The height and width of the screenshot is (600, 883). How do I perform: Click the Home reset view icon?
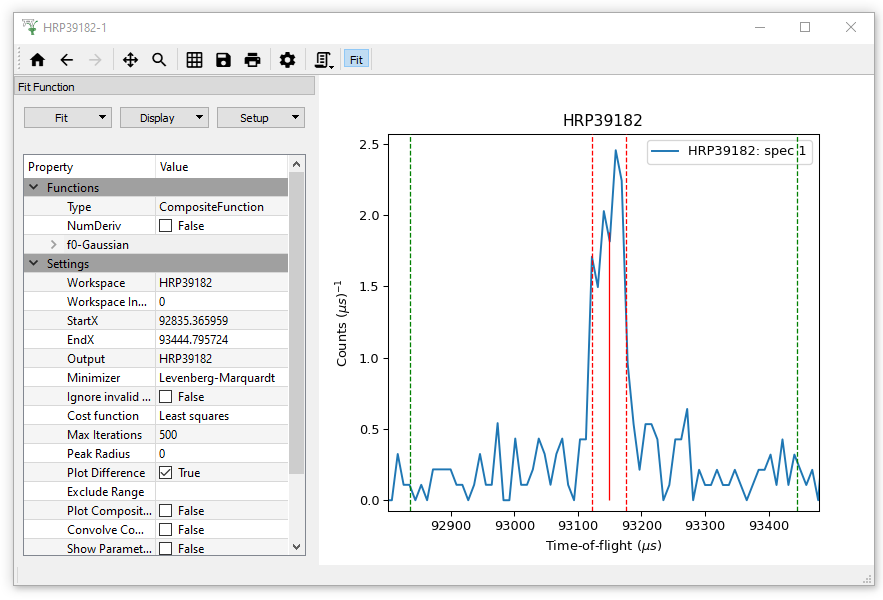[37, 60]
